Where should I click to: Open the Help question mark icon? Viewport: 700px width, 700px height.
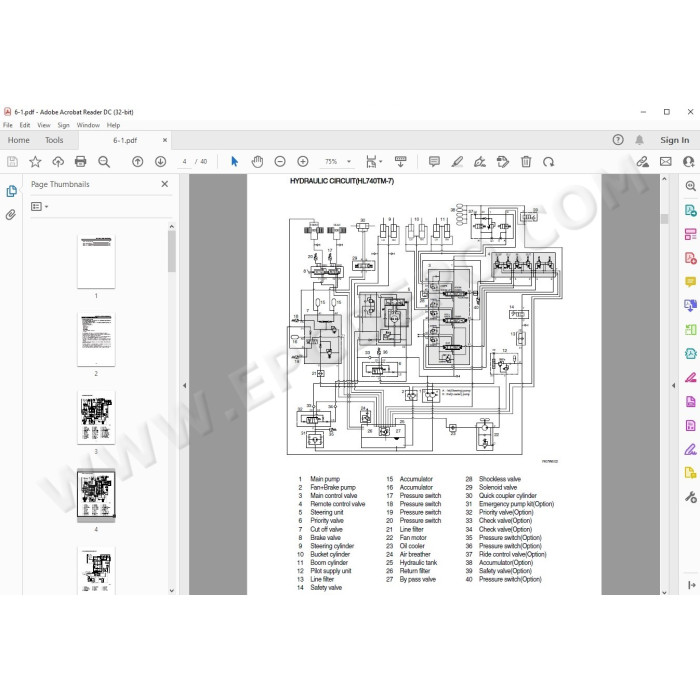coord(618,140)
